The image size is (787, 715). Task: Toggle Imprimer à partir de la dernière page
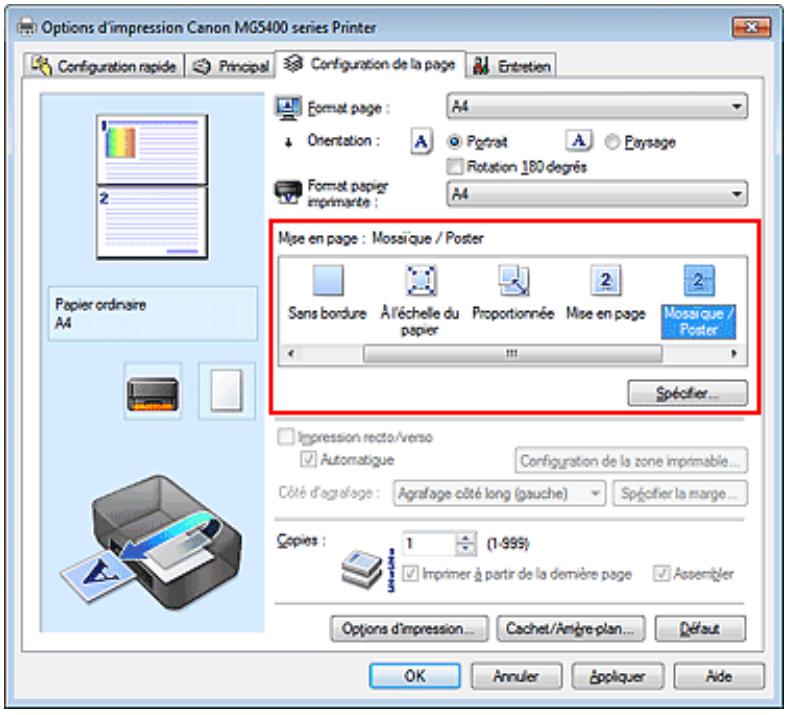pos(411,573)
